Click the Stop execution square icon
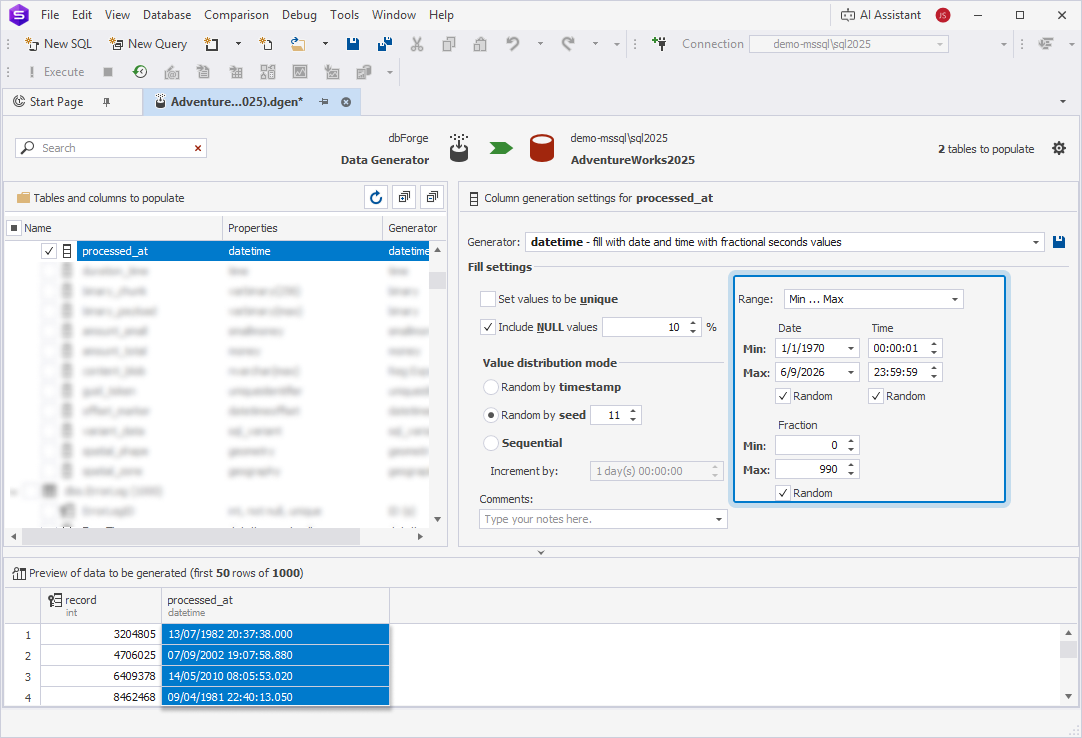Screen dimensions: 1082x738 (x=108, y=72)
